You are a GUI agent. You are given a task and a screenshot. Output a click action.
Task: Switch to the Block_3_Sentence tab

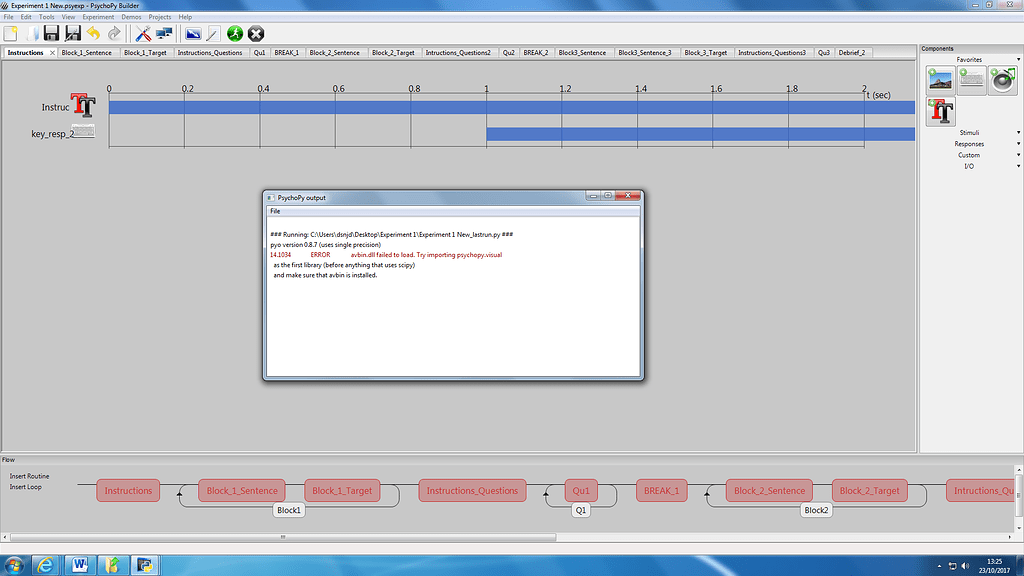[x=583, y=52]
